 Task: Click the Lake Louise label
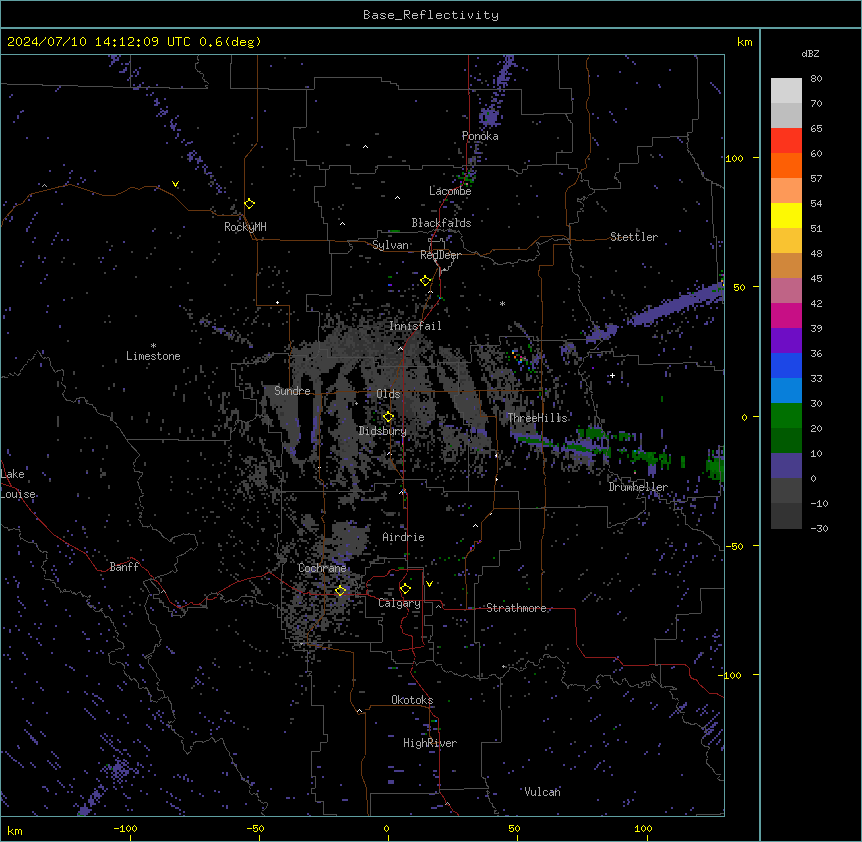coord(18,484)
